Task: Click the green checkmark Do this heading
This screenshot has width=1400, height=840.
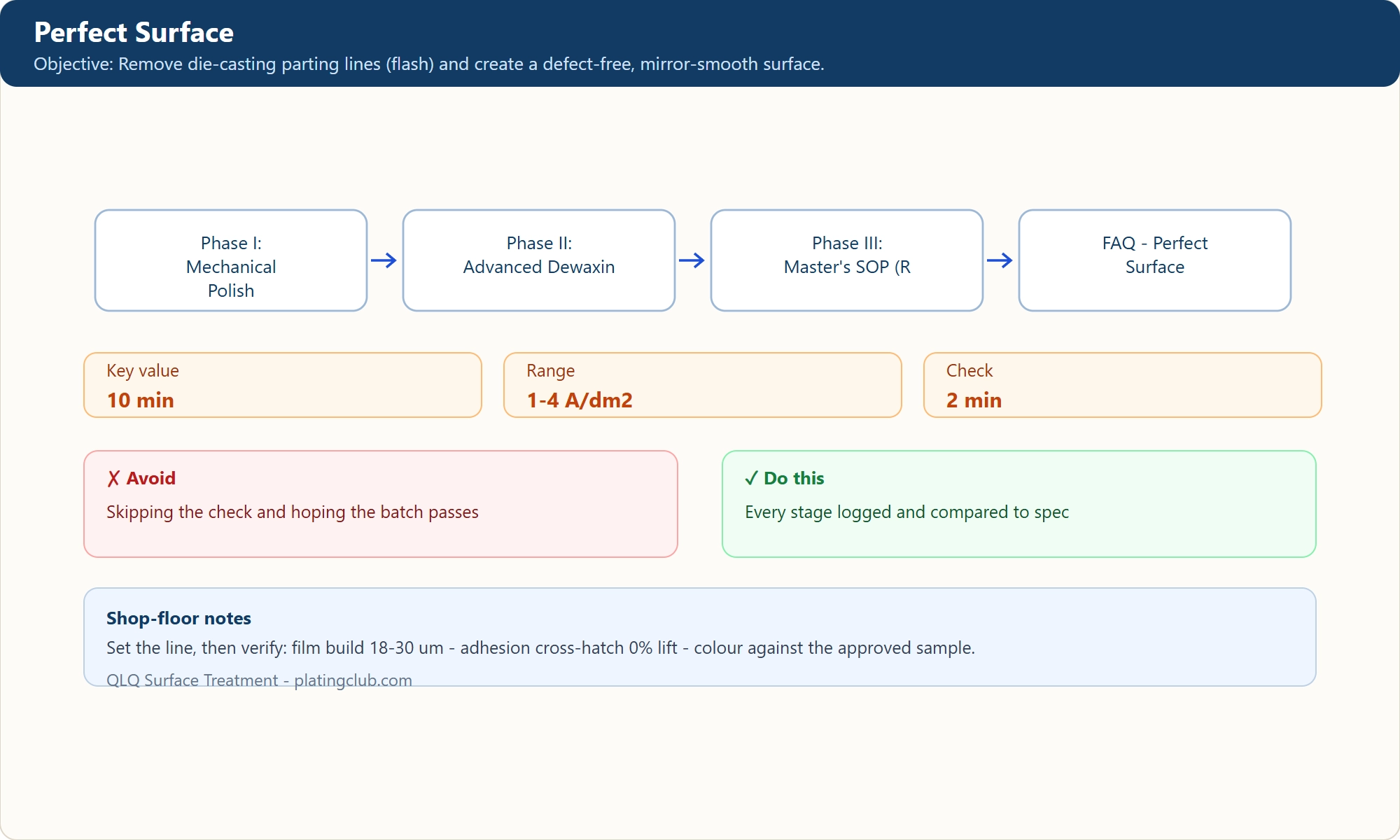Action: click(785, 478)
